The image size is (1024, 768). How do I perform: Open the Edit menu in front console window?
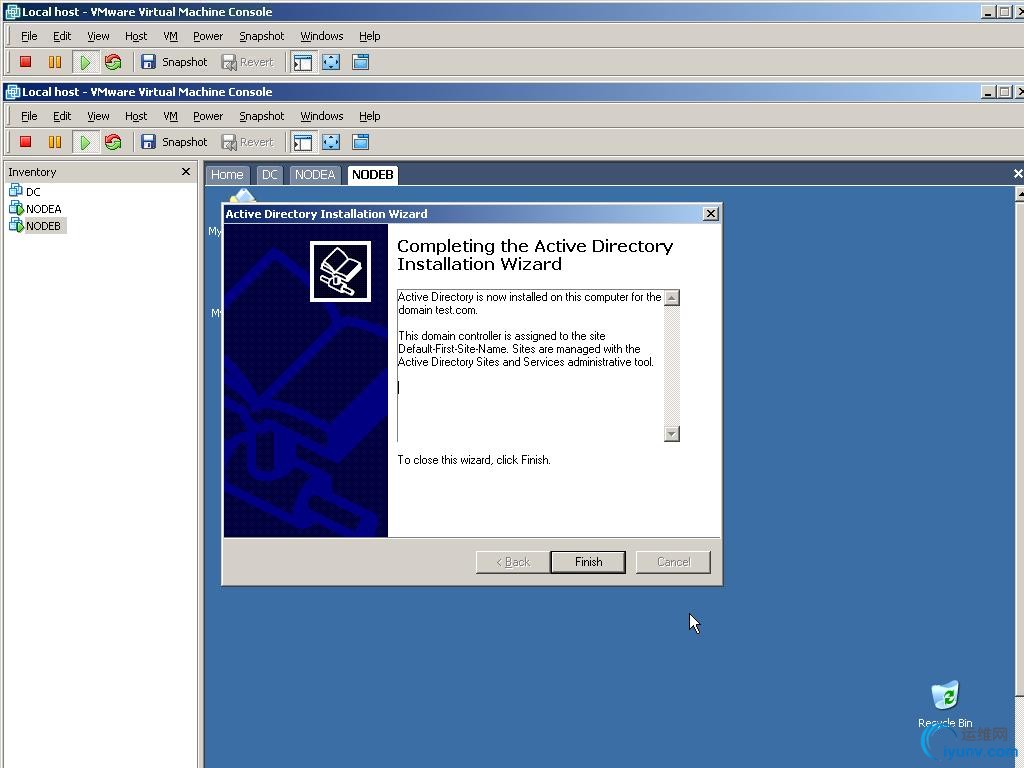click(x=62, y=116)
